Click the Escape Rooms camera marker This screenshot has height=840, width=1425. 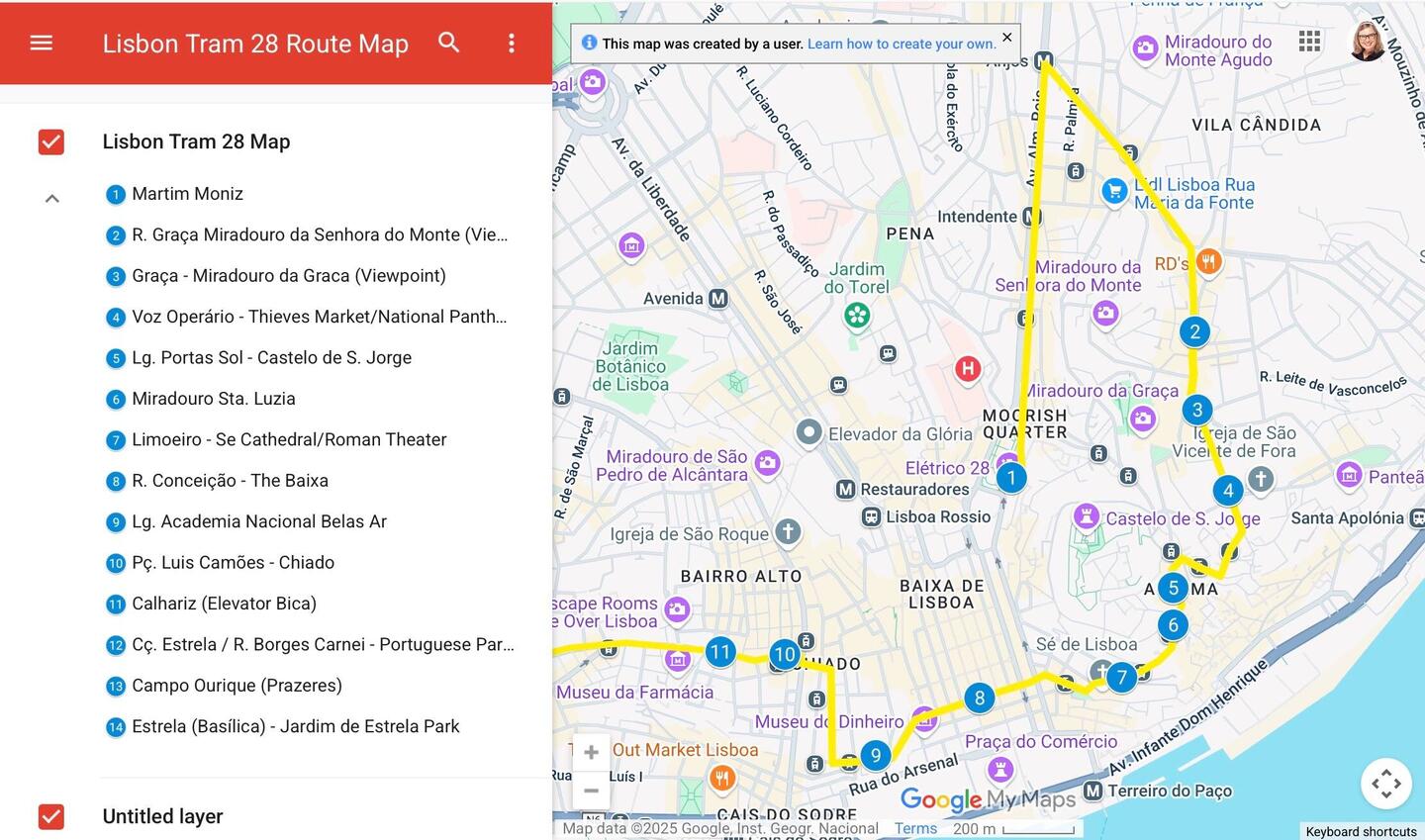coord(677,609)
